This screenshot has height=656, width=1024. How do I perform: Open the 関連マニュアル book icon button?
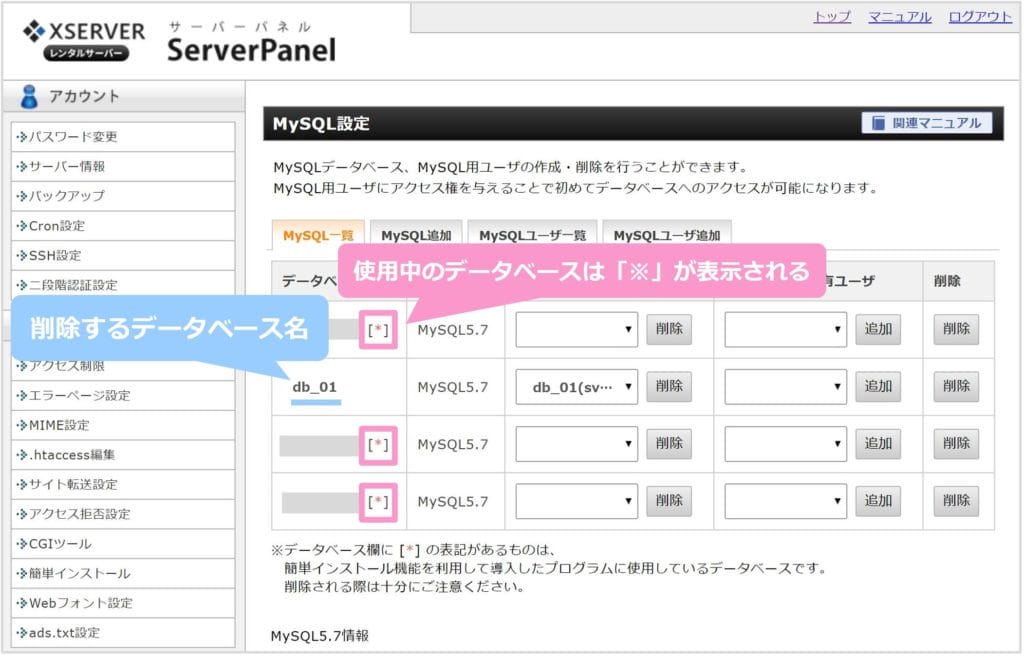tap(926, 123)
